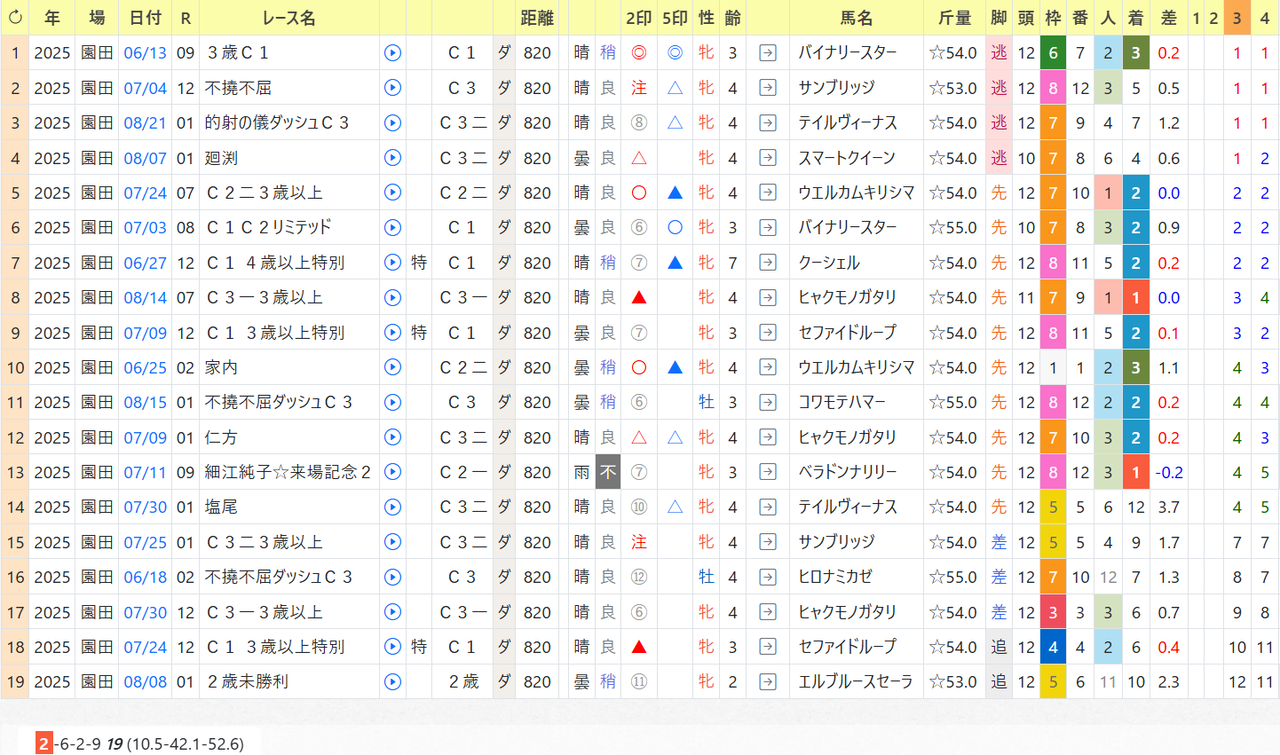Play race video for 不撓不屈 row 2
The width and height of the screenshot is (1280, 755).
(393, 88)
